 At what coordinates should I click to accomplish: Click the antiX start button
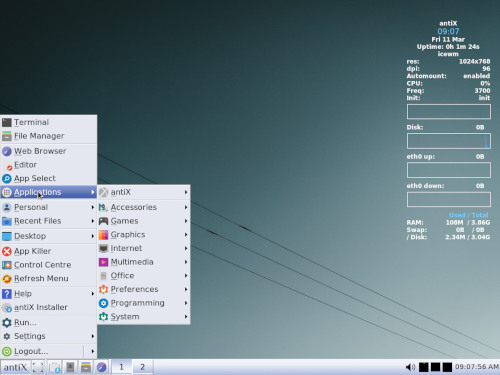[15, 367]
